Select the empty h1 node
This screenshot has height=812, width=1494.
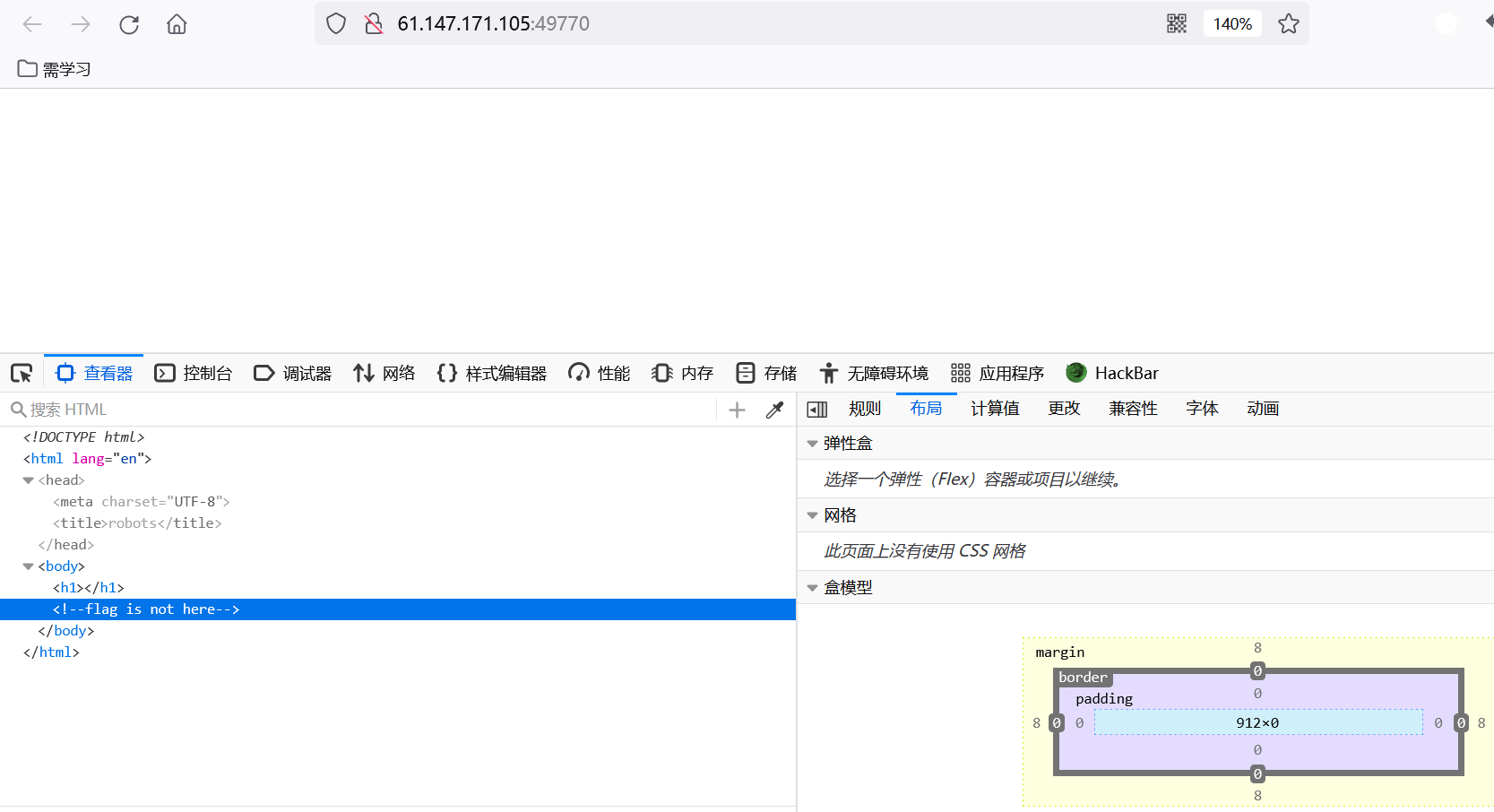click(89, 588)
